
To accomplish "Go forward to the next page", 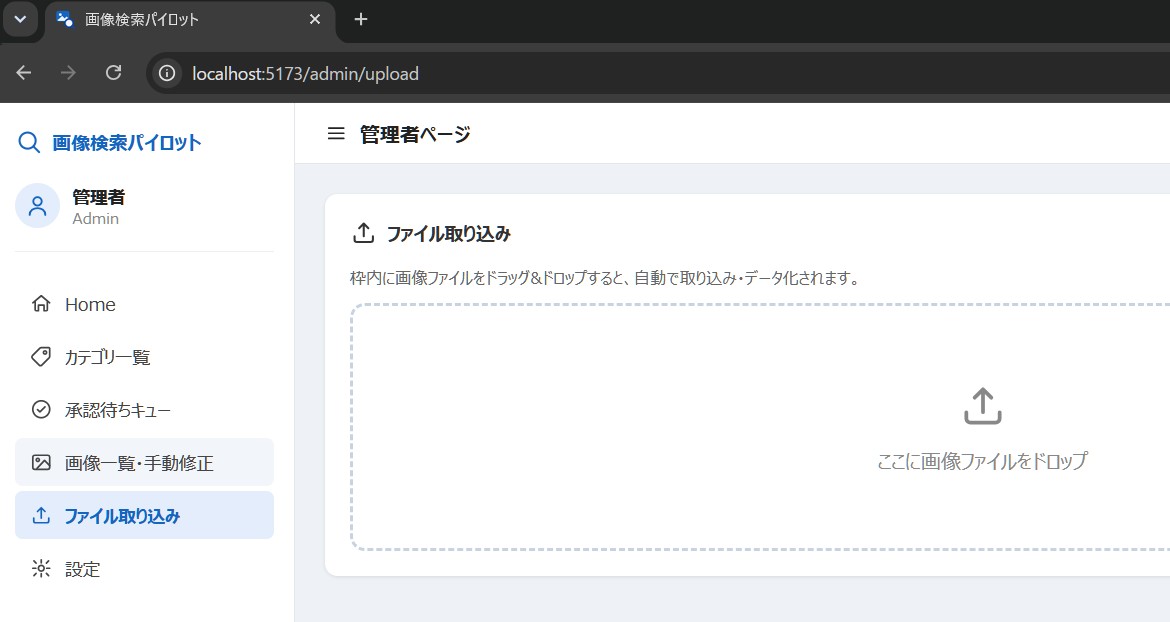I will tap(68, 73).
